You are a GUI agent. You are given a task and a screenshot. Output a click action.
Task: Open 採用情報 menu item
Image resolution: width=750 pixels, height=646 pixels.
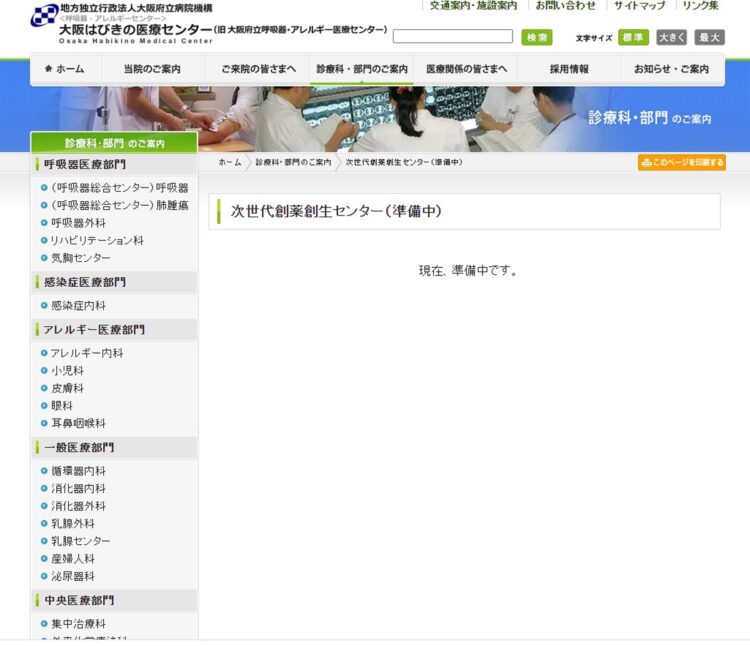[569, 69]
